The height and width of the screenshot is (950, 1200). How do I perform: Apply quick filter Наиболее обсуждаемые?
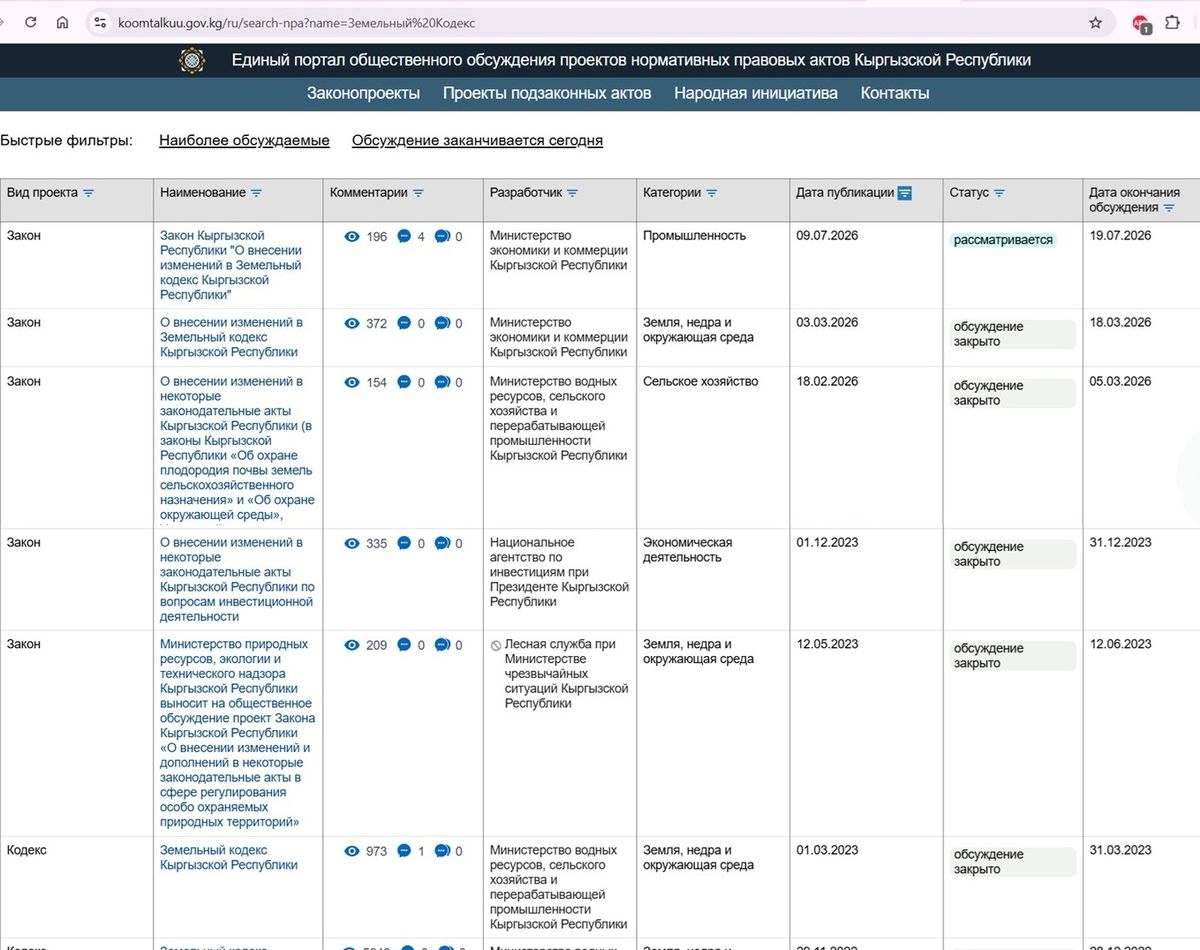click(244, 141)
